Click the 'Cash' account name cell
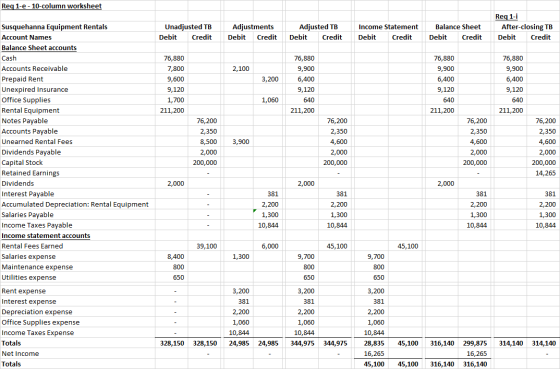The height and width of the screenshot is (369, 560). 9,58
